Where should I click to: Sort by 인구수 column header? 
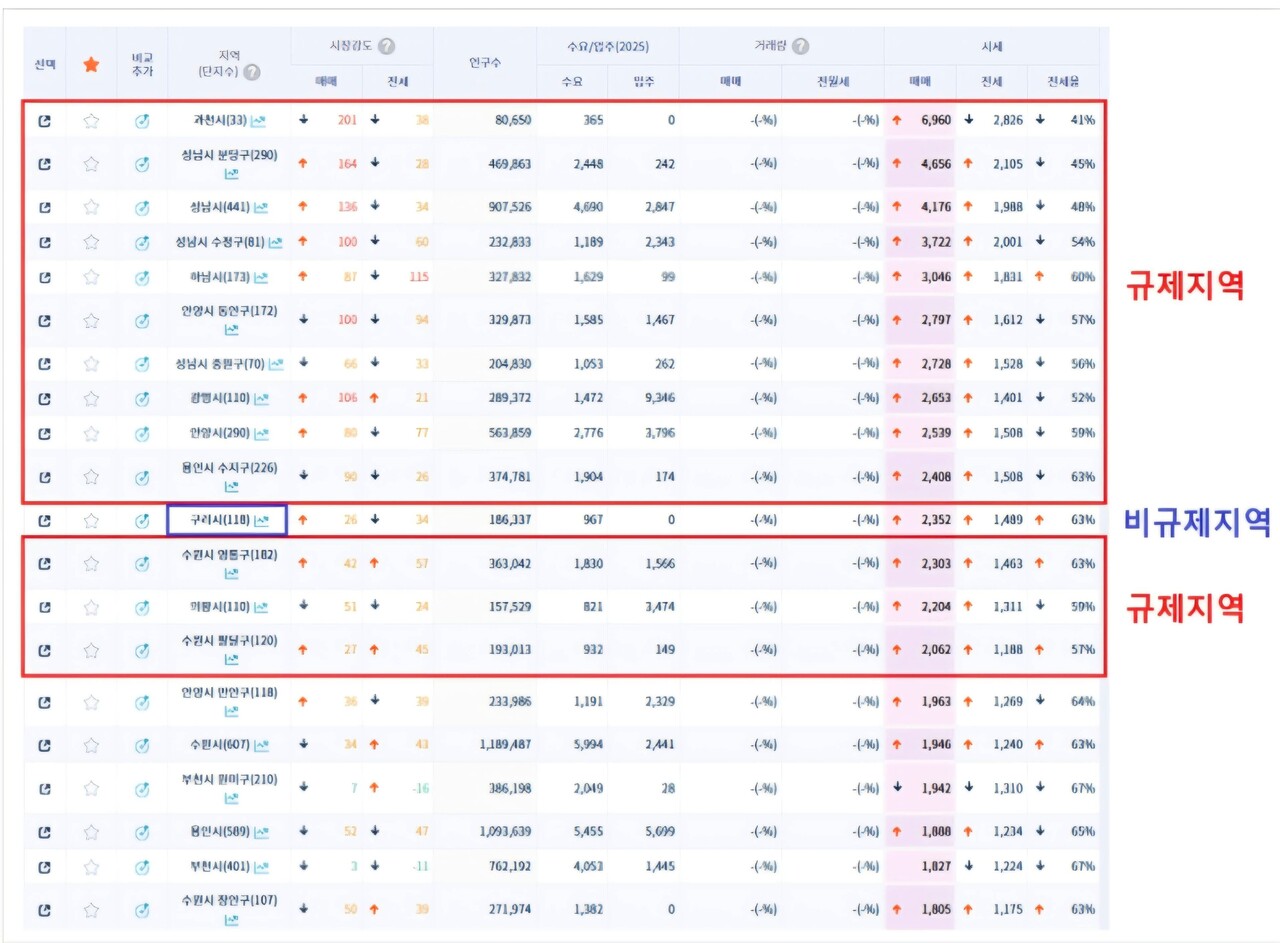484,63
